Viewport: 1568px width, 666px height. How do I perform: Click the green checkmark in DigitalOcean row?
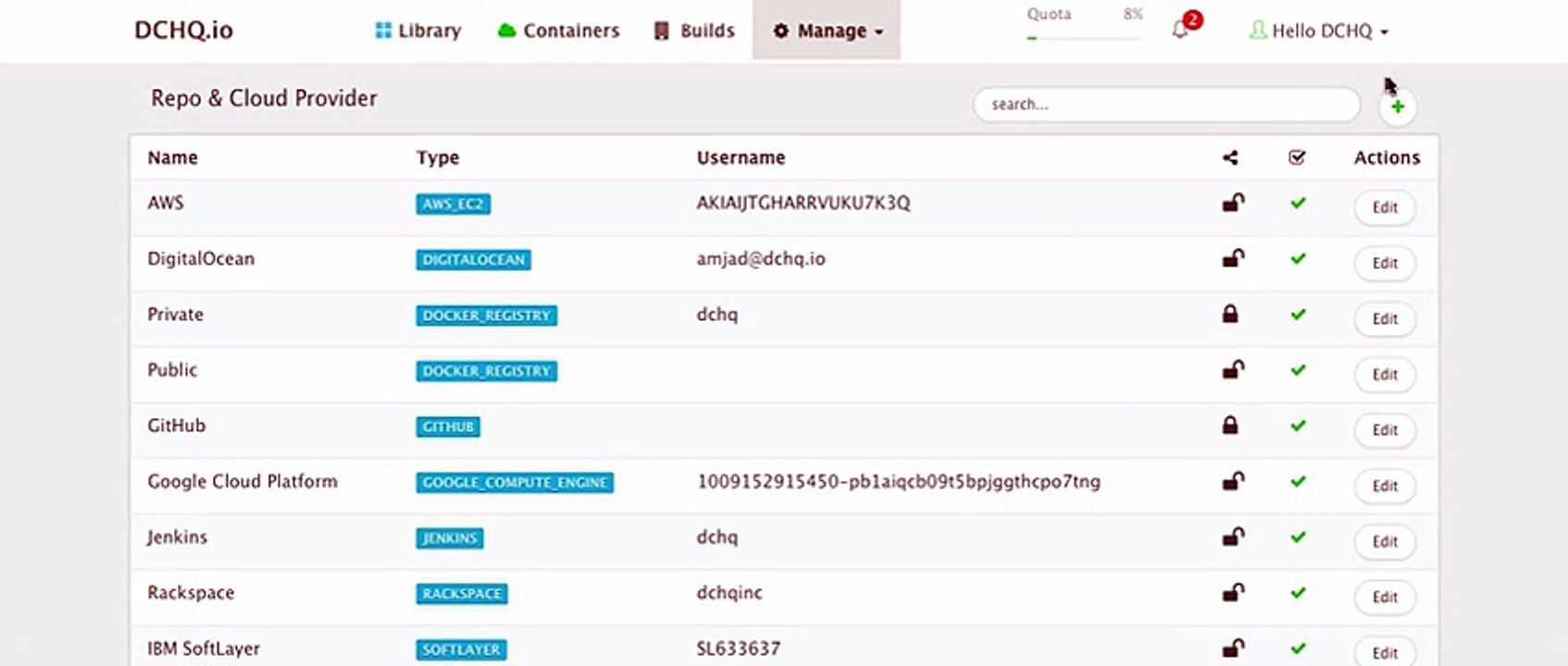[x=1298, y=258]
